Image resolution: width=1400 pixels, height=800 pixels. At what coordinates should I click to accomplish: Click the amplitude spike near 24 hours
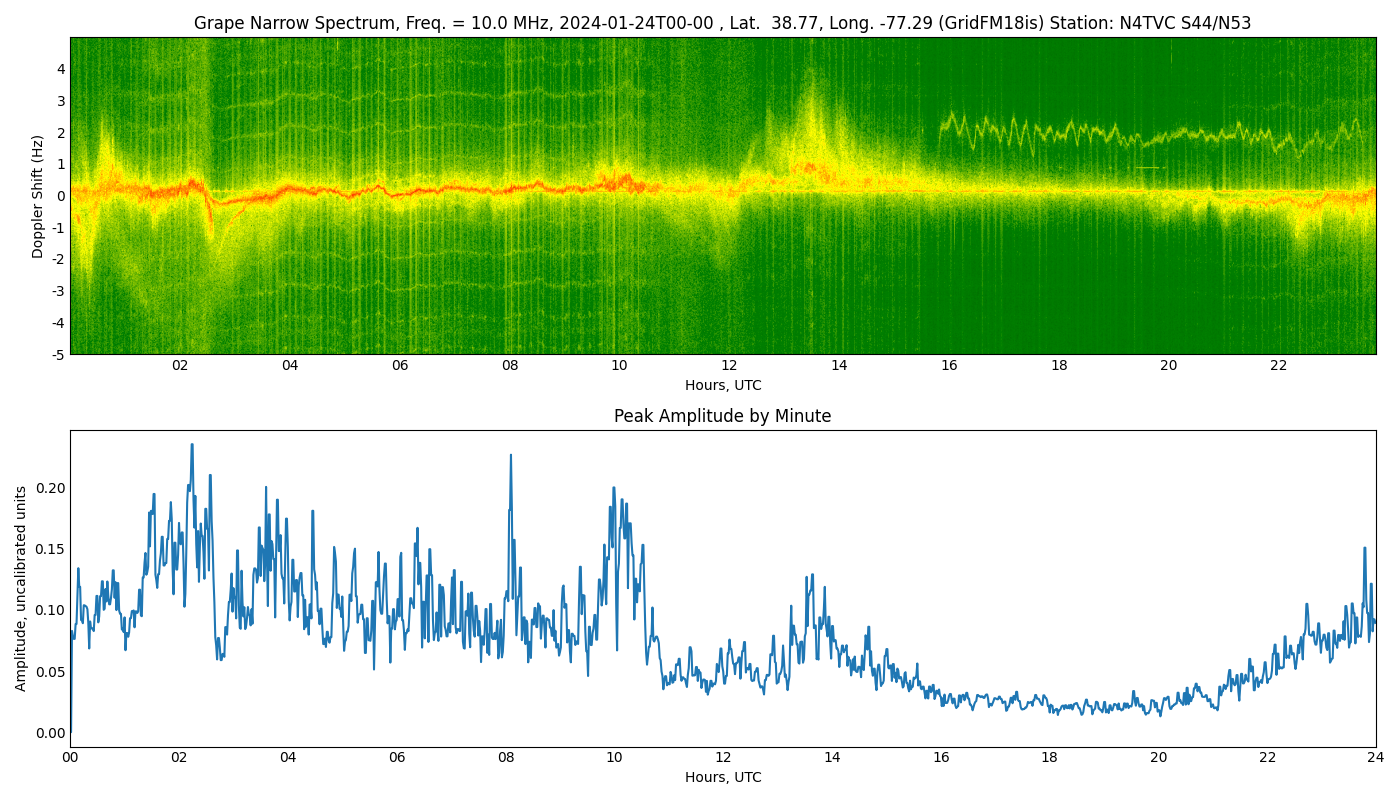(x=1364, y=549)
